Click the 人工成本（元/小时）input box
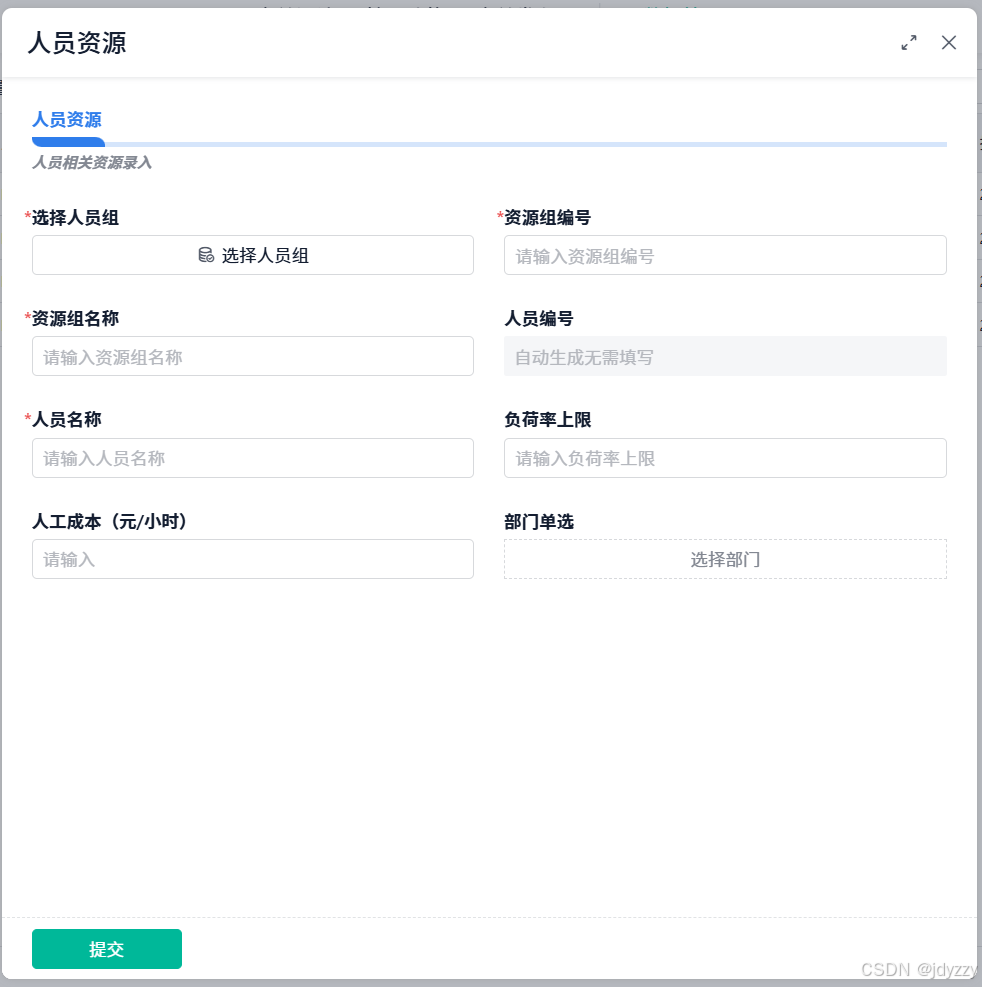Viewport: 982px width, 987px height. coord(252,559)
